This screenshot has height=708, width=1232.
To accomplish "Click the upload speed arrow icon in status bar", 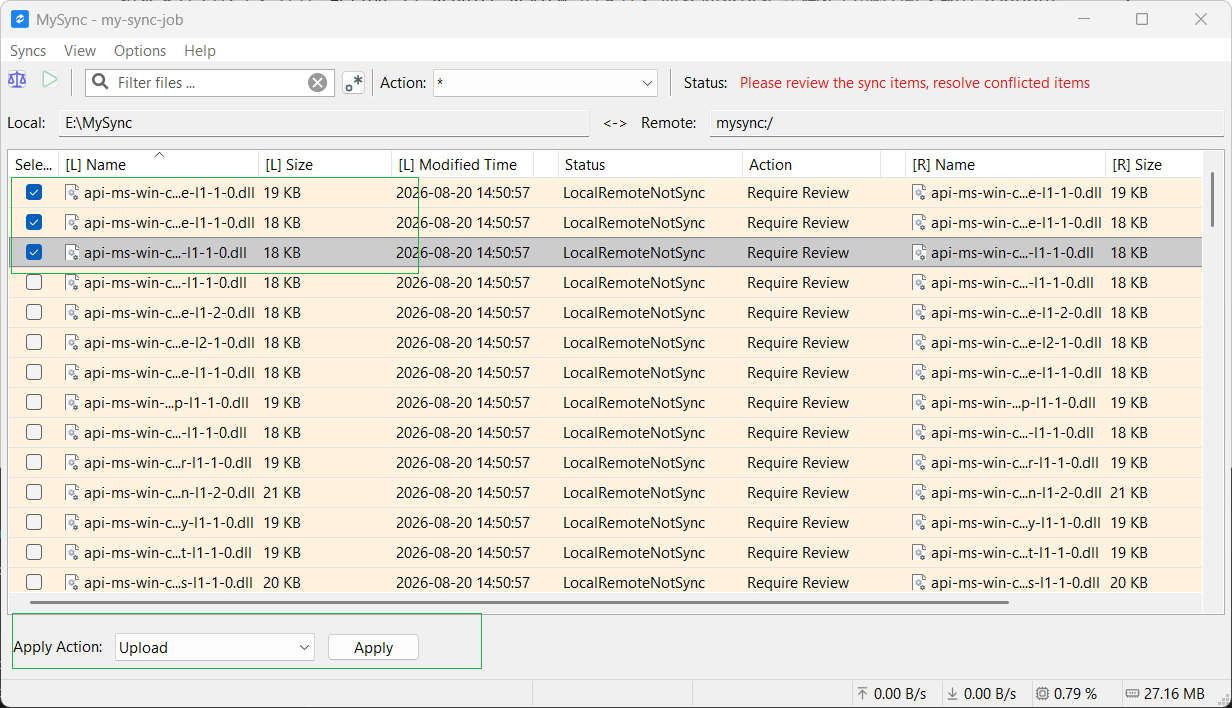I will click(863, 693).
